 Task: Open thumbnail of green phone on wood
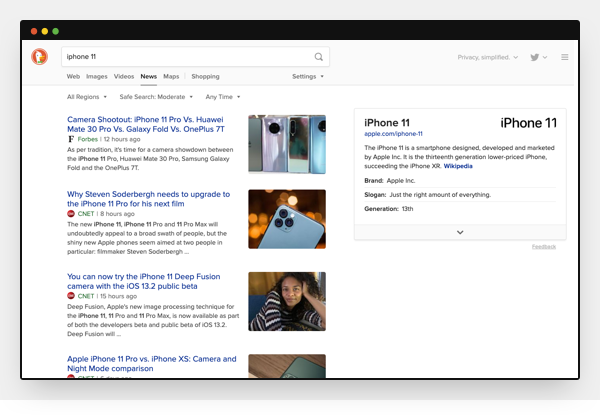coord(287,366)
